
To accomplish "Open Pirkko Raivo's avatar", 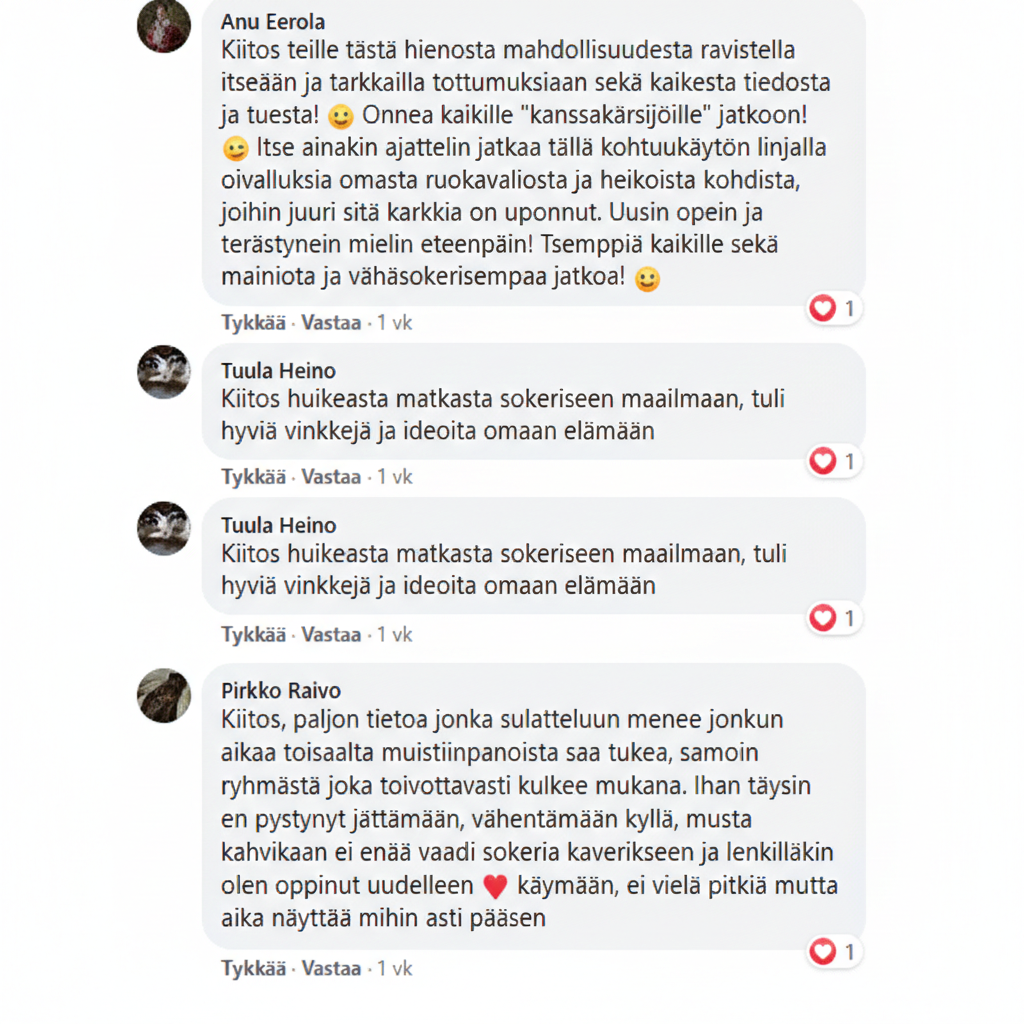I will (x=164, y=696).
